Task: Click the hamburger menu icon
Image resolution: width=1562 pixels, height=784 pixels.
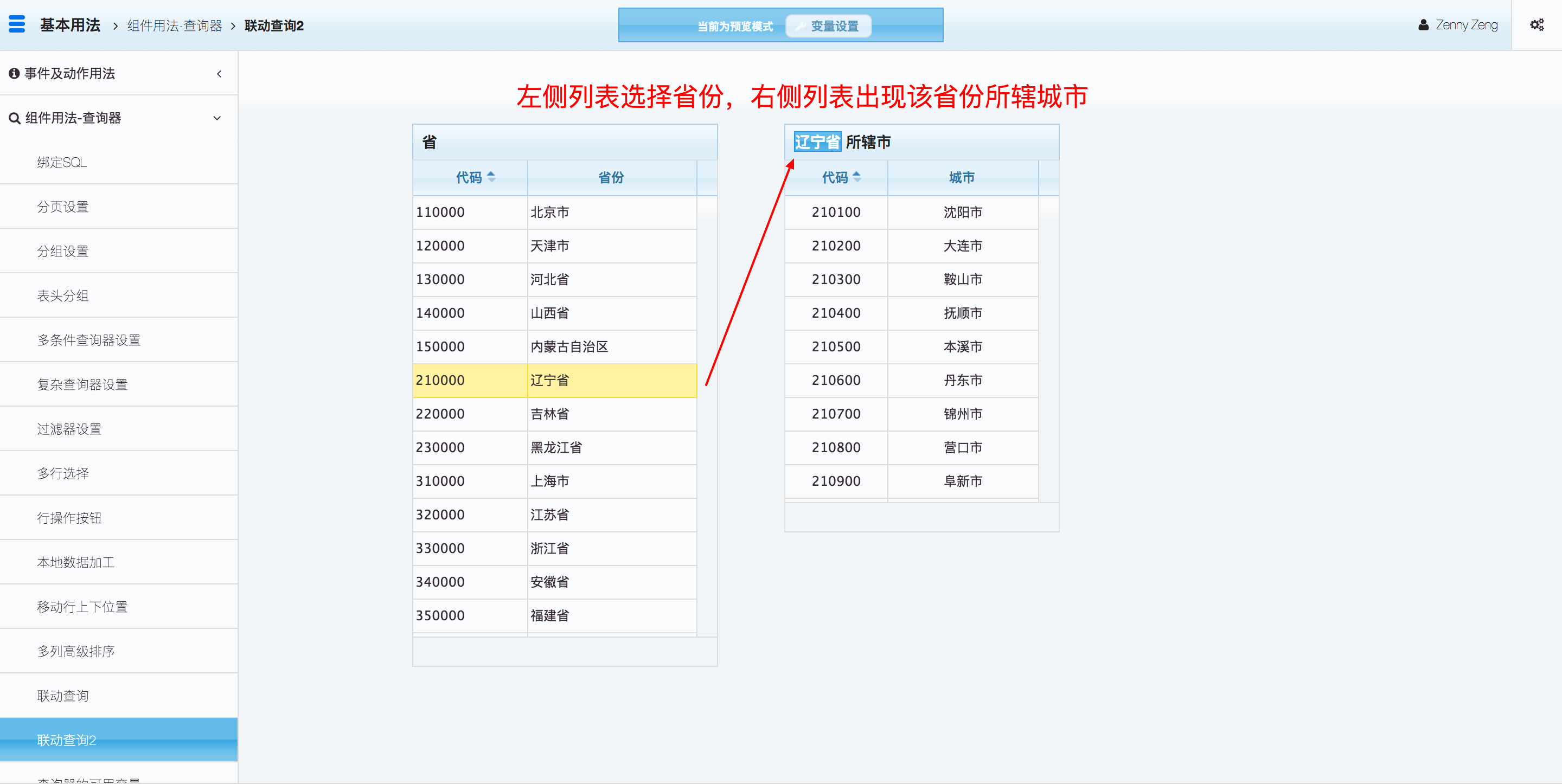Action: [x=17, y=24]
